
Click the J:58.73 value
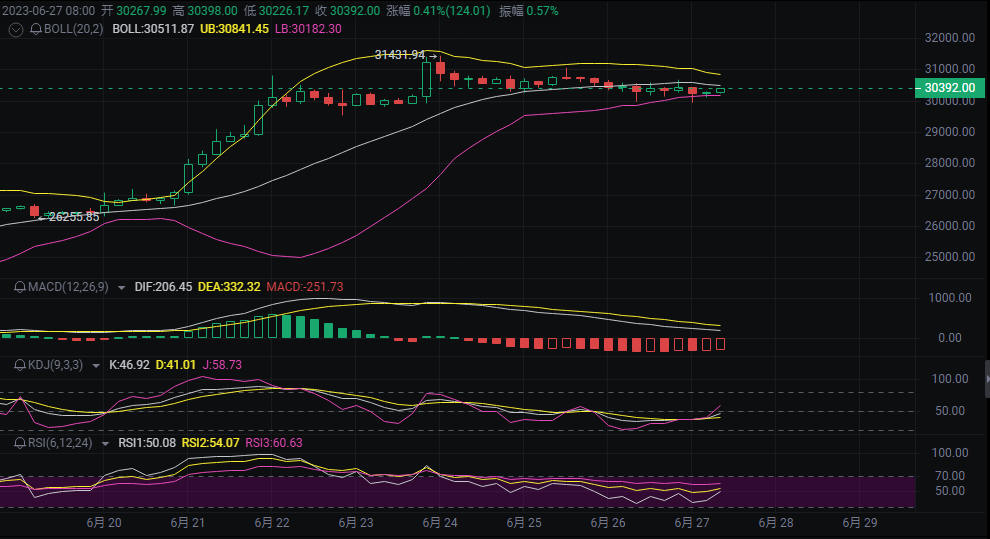[222, 365]
